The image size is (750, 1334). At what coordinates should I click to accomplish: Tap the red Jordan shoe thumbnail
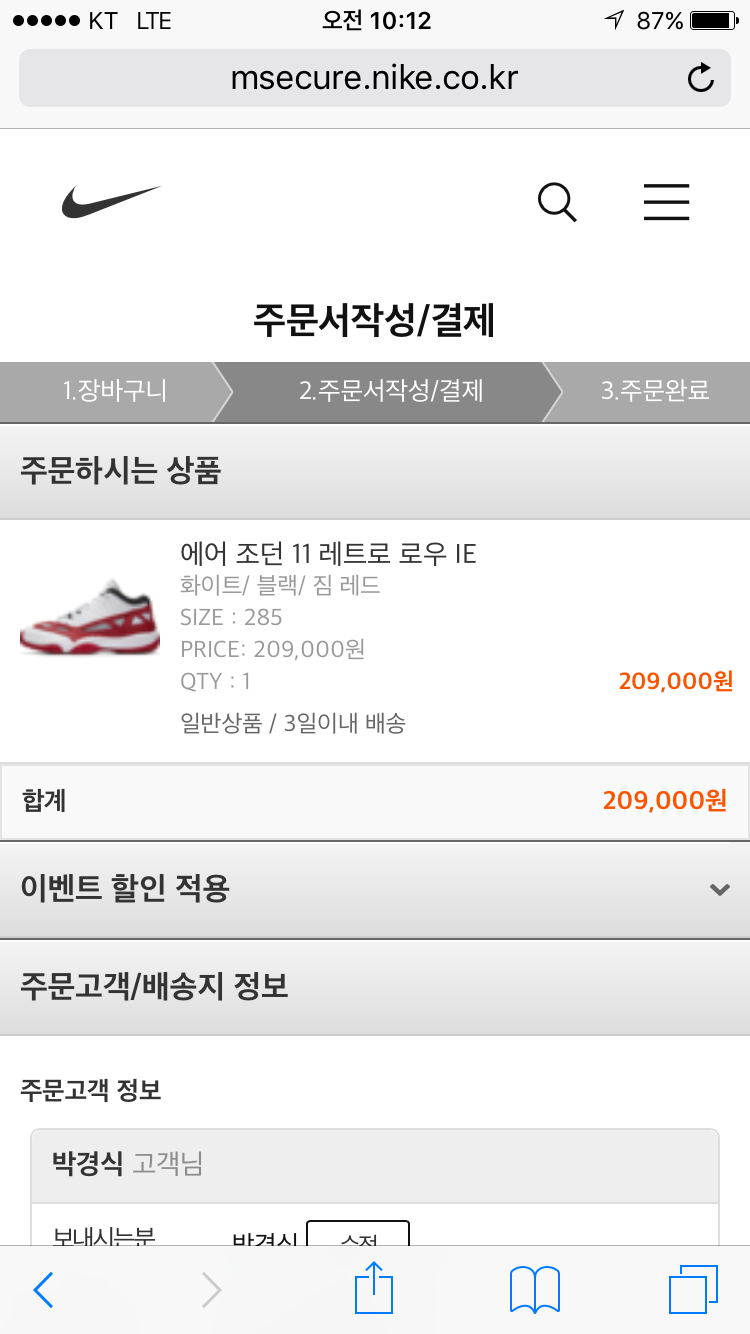click(x=90, y=619)
